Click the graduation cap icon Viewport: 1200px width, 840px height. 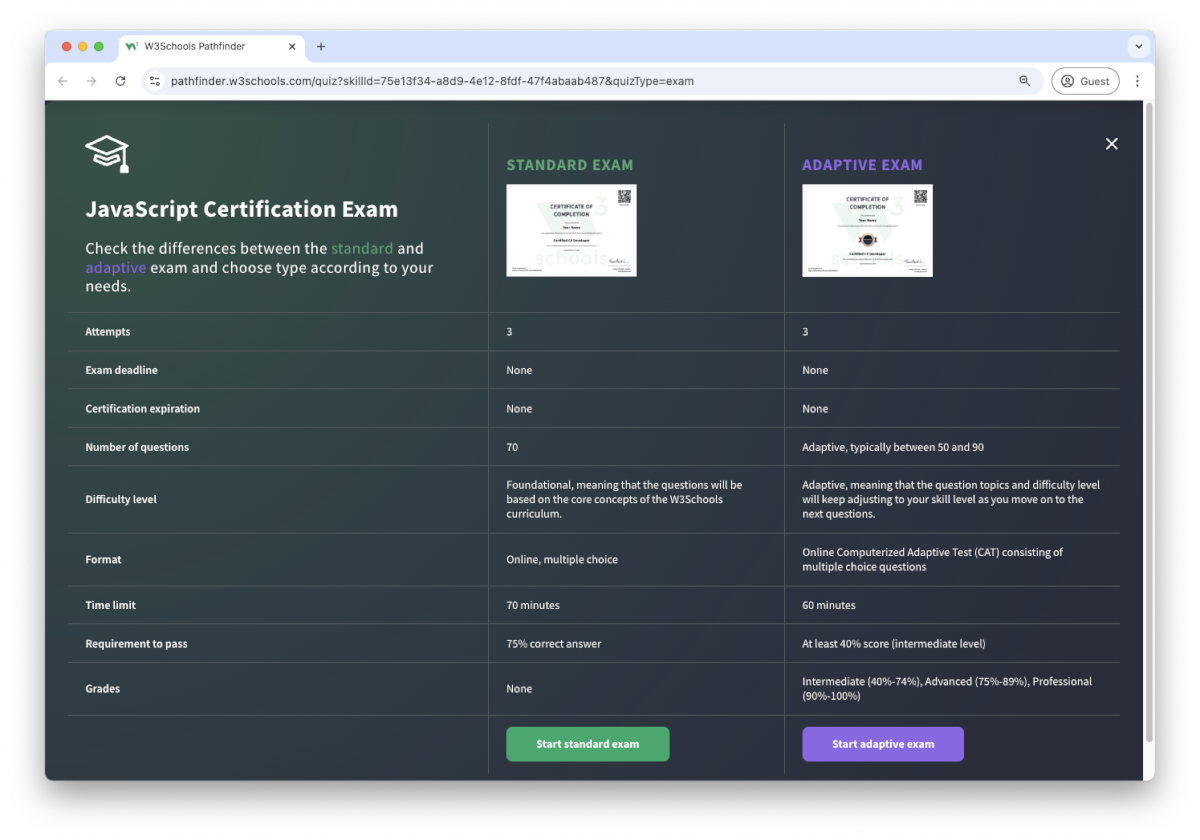[x=107, y=154]
